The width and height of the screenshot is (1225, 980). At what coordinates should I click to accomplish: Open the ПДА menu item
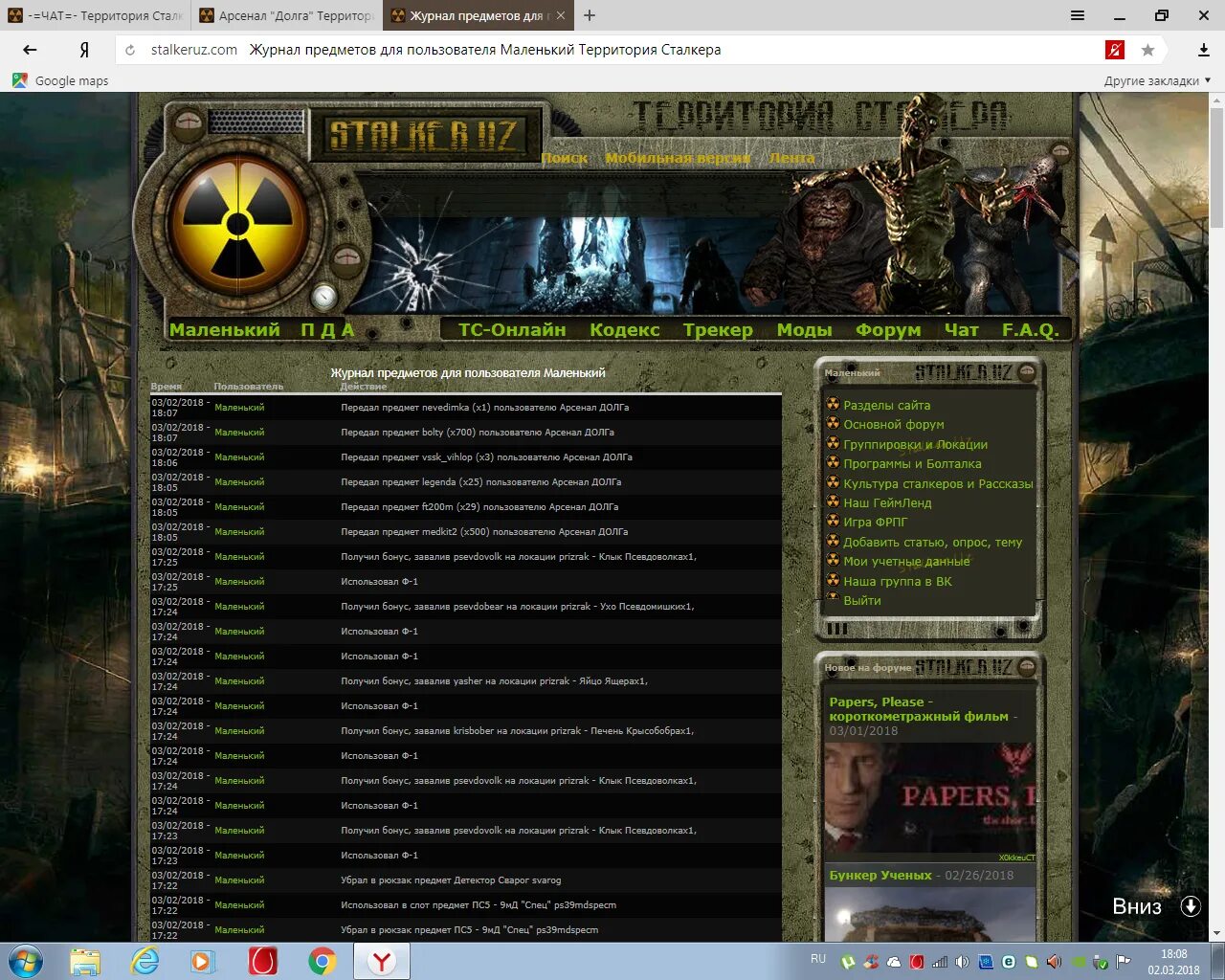(327, 330)
